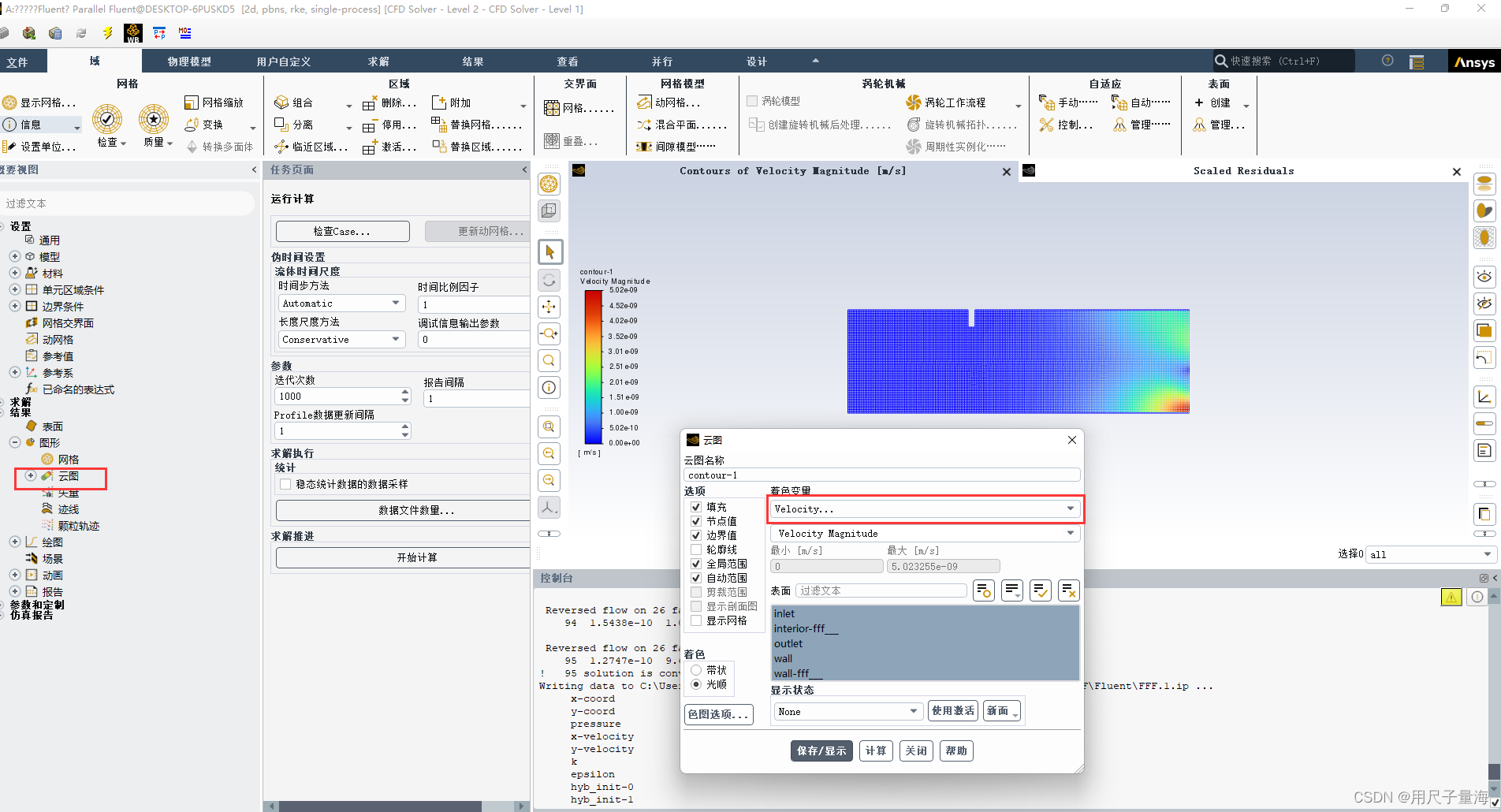Screen dimensions: 1501x812
Task: Click the Append (附加) zone icon
Action: click(x=439, y=102)
